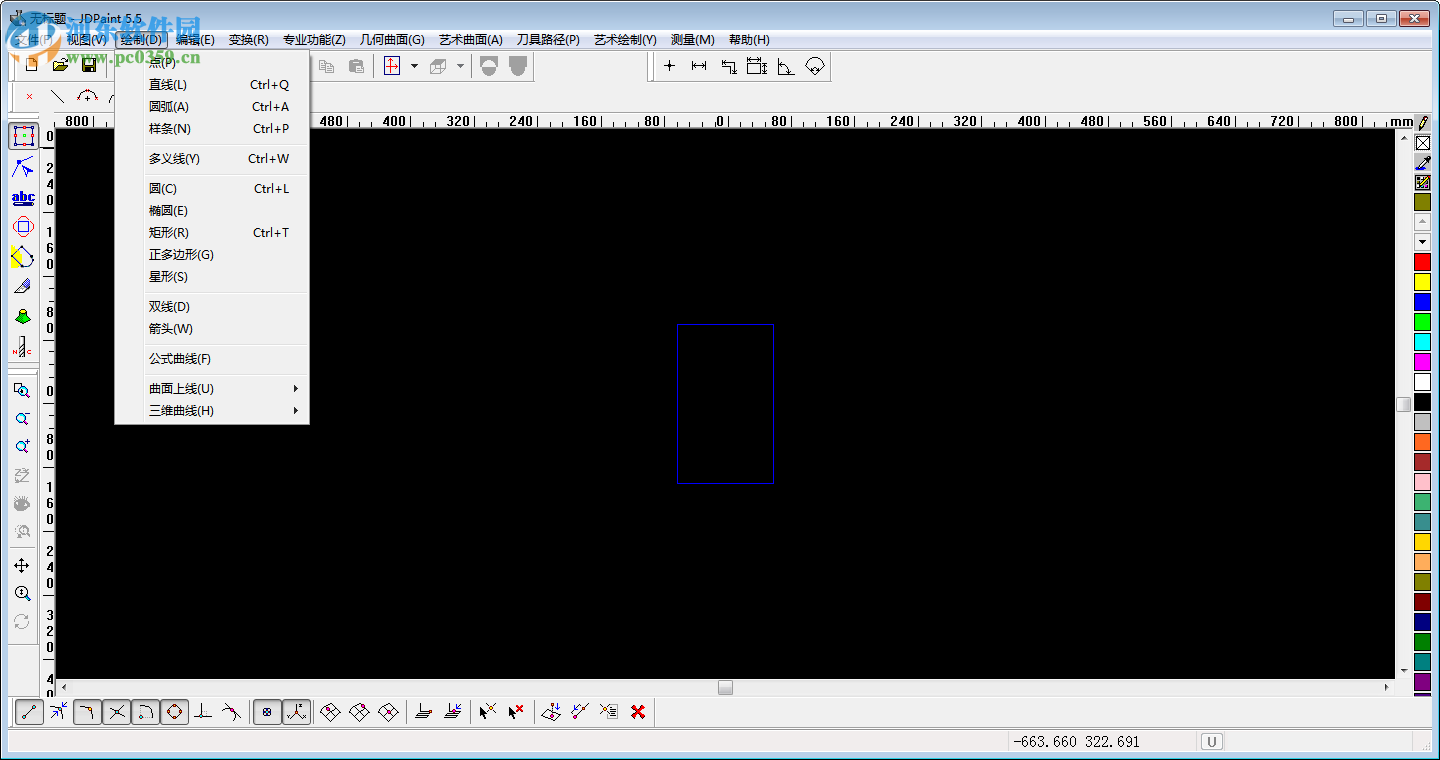Open the view mode dropdown arrow in top toolbar
Image resolution: width=1440 pixels, height=760 pixels.
tap(415, 65)
